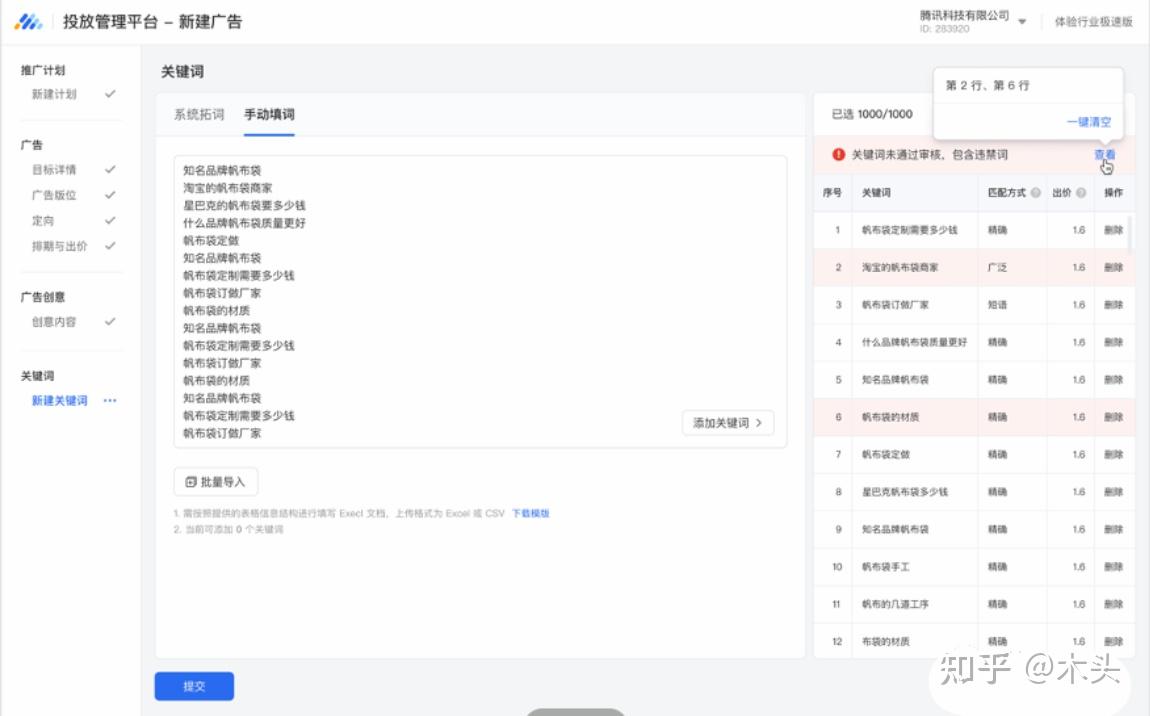Select the 手动填词 tab
The width and height of the screenshot is (1150, 716).
(269, 115)
